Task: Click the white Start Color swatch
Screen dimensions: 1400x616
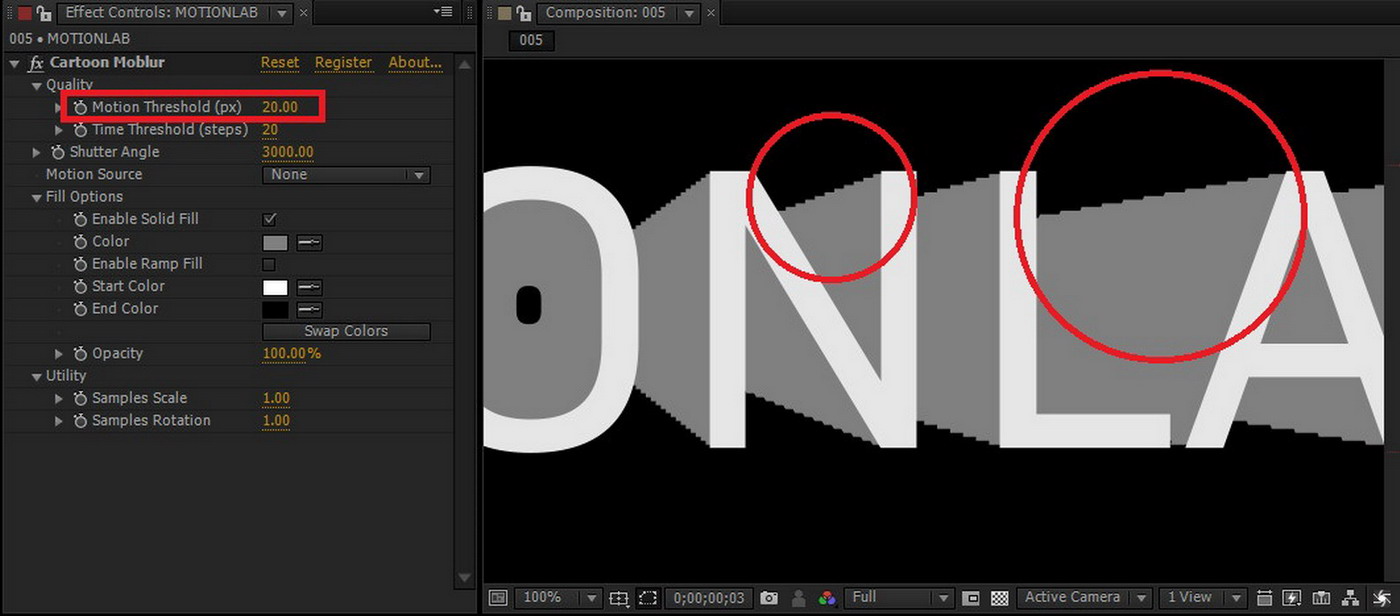Action: [275, 287]
